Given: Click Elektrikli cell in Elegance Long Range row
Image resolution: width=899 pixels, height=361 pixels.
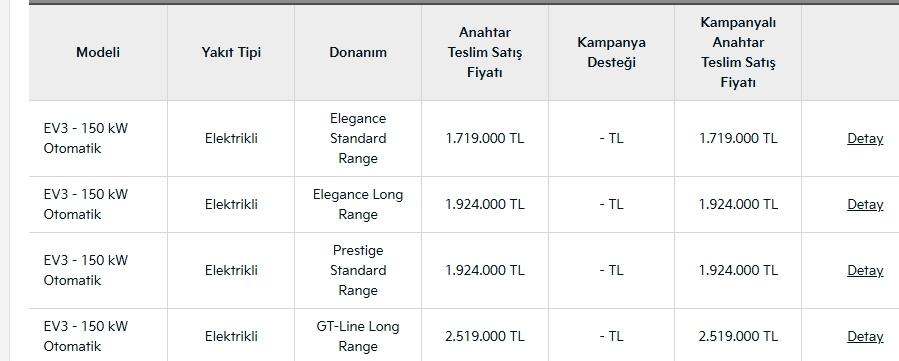Looking at the screenshot, I should point(231,205).
